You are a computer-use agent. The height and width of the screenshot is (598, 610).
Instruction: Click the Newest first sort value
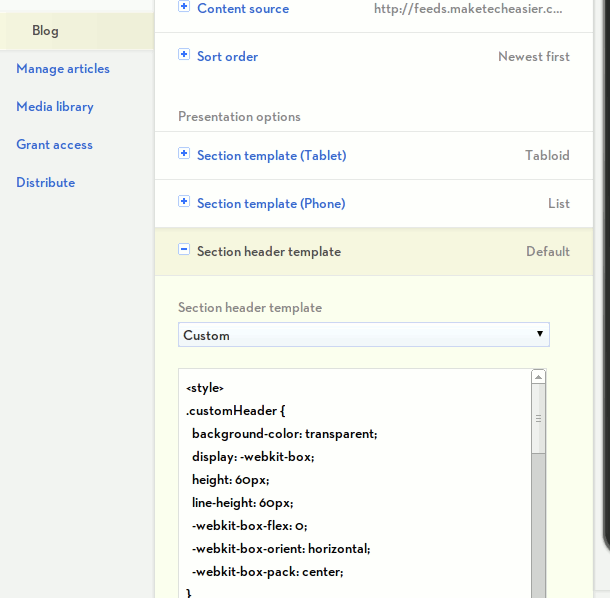[x=534, y=57]
